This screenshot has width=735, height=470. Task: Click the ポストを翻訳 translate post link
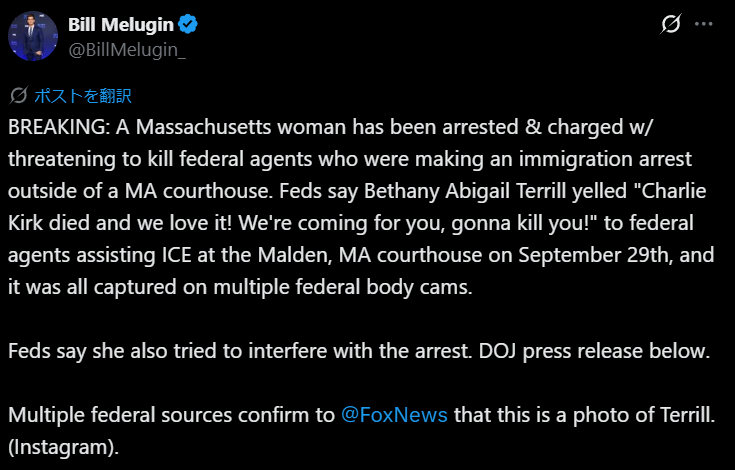83,96
